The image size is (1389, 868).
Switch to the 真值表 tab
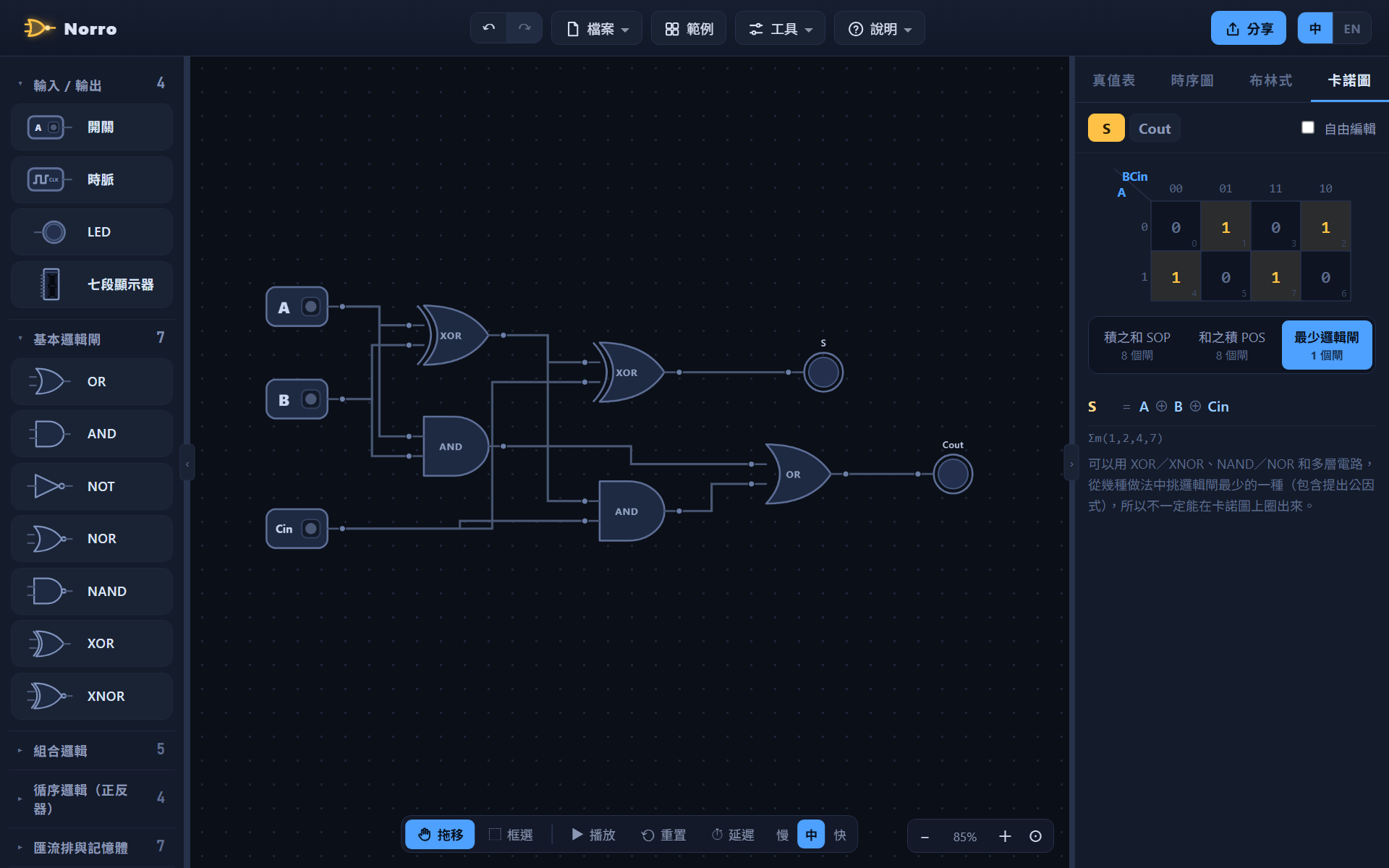click(1113, 80)
